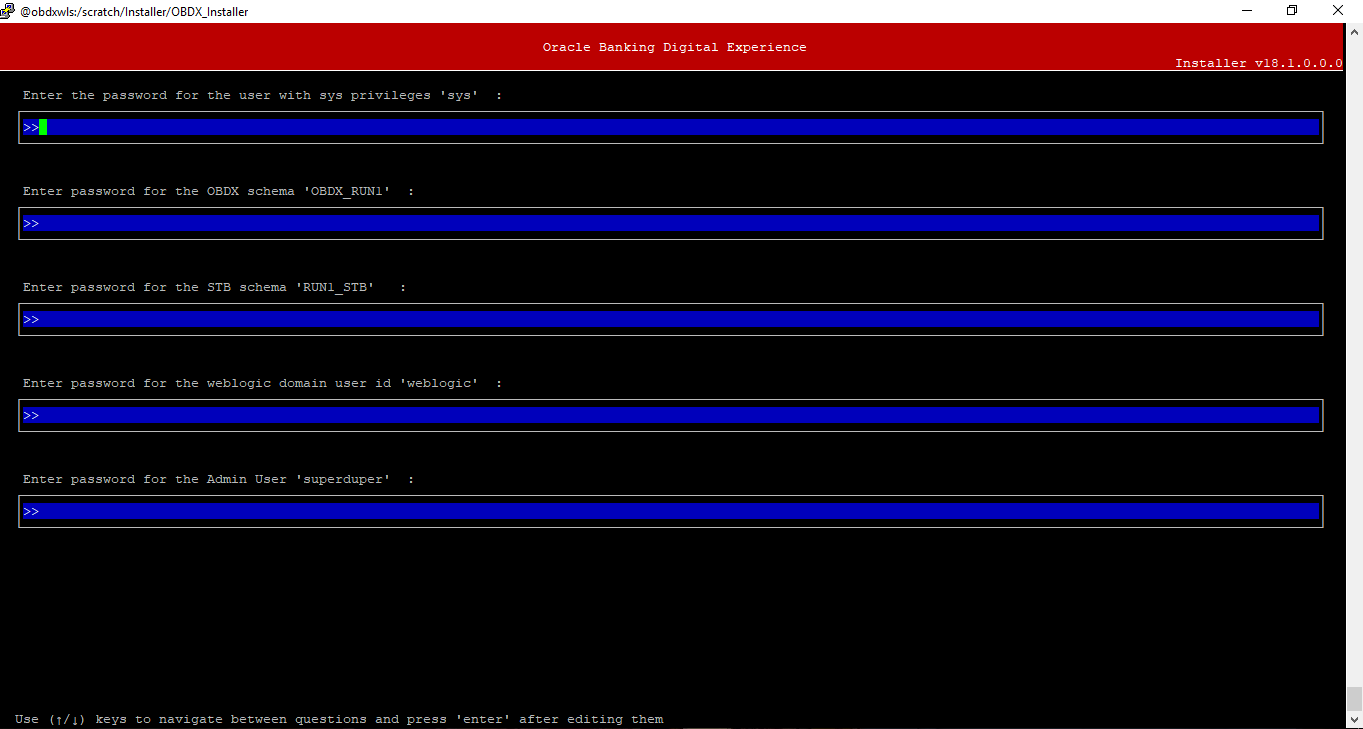The image size is (1363, 729).
Task: Click the vertical scrollbar thumb of the terminal
Action: pos(1354,698)
